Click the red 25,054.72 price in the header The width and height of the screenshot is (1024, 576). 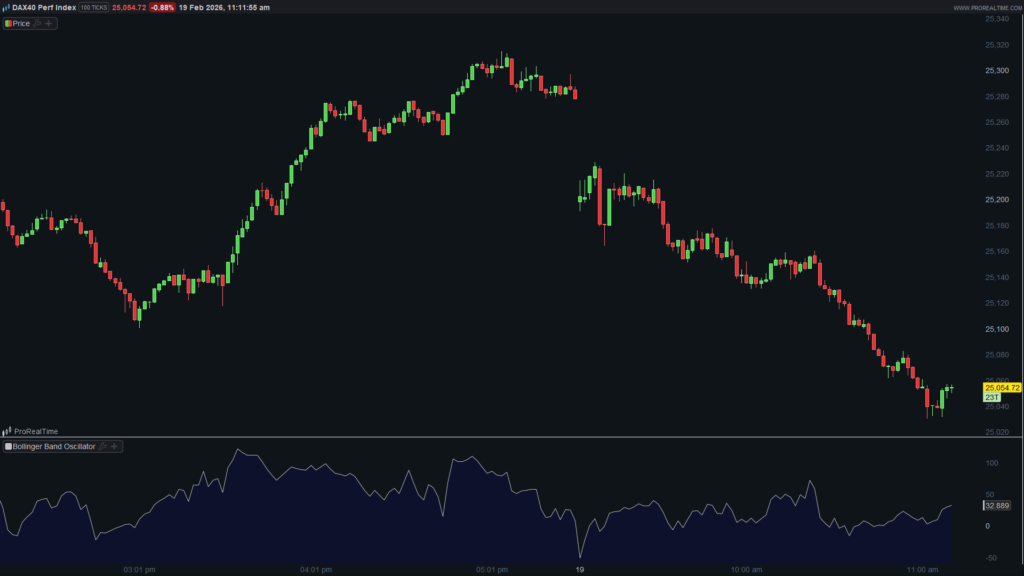[129, 8]
